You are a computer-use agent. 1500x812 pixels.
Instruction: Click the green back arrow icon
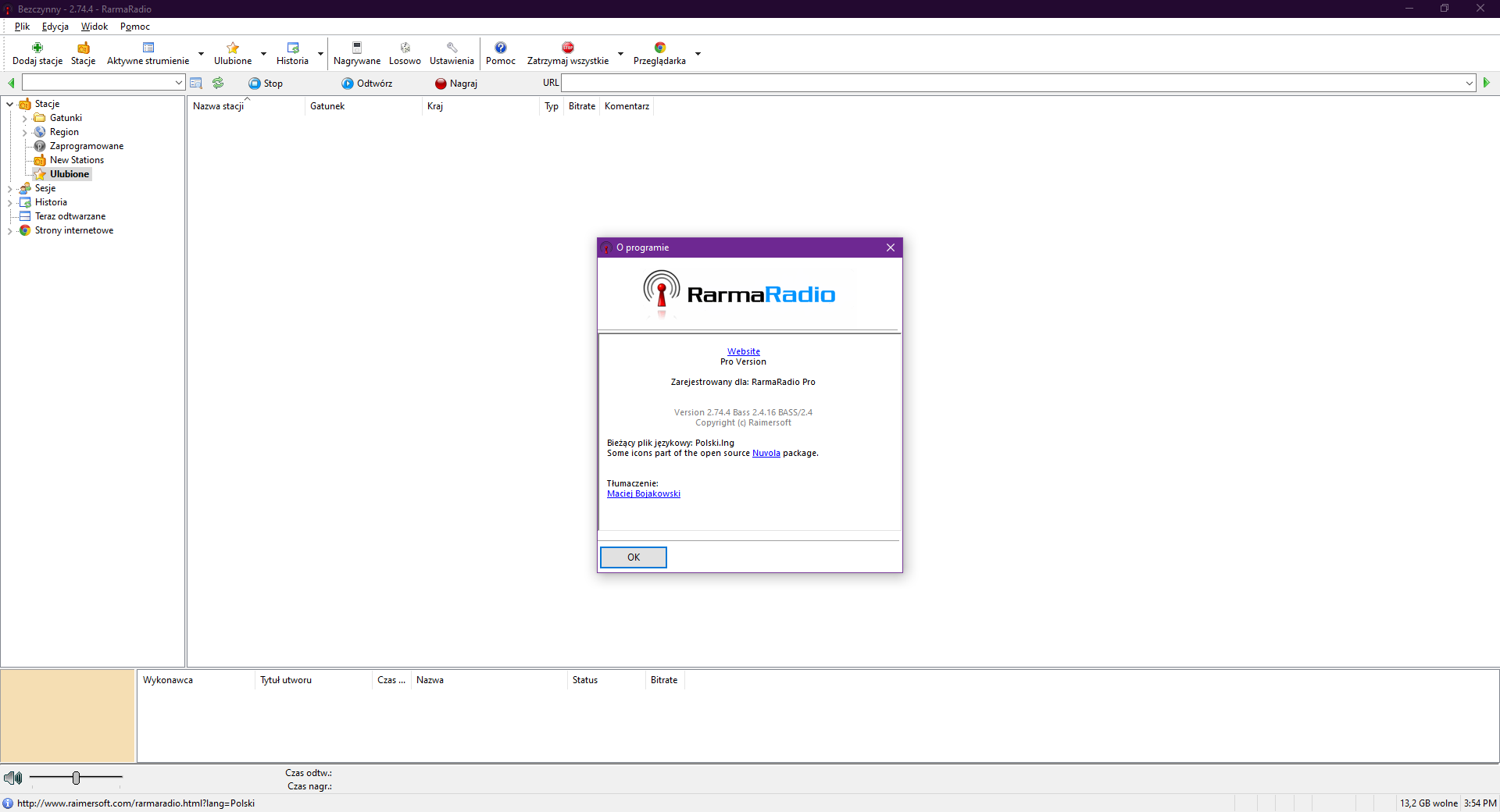tap(11, 83)
